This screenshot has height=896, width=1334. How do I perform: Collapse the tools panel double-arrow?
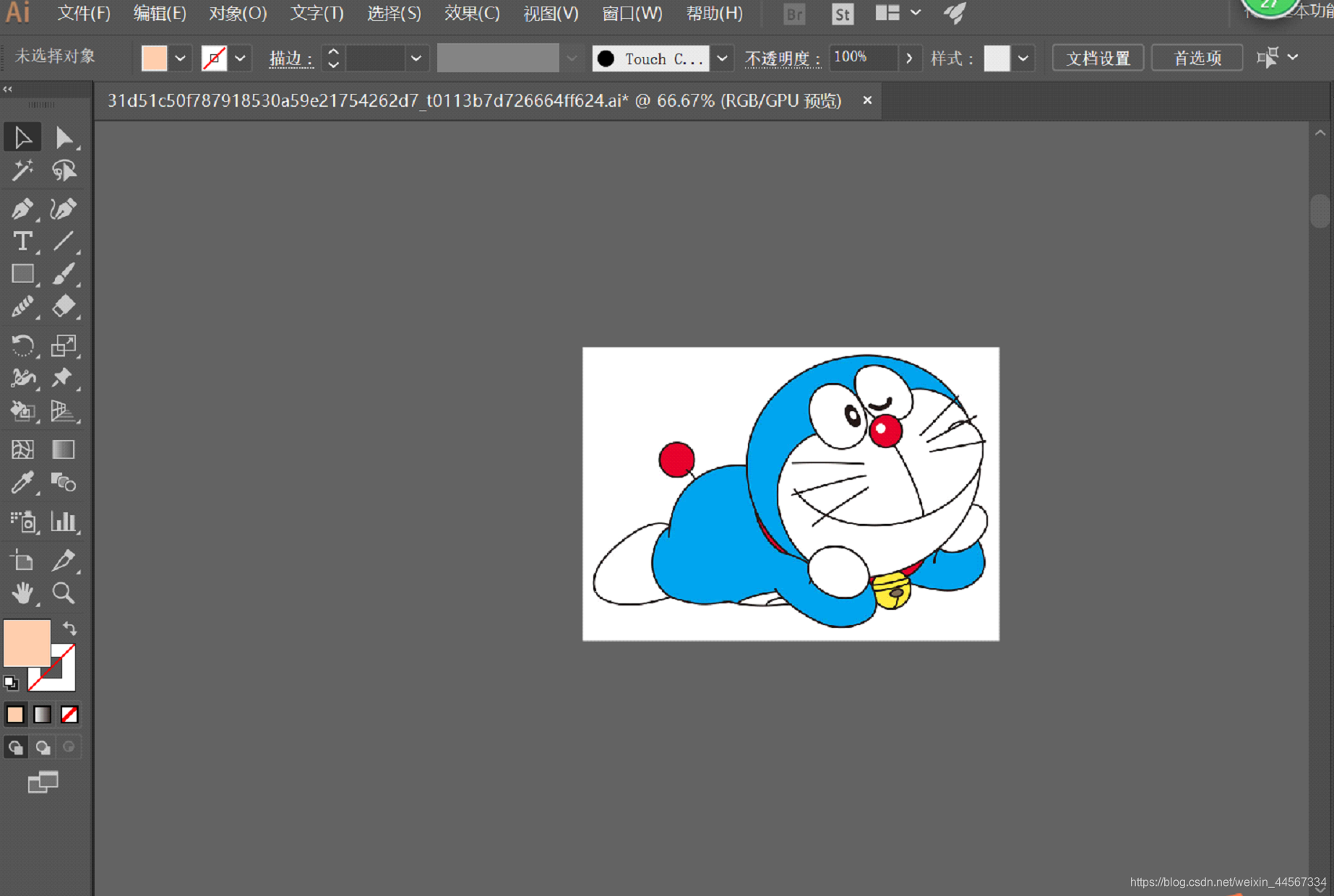point(8,89)
